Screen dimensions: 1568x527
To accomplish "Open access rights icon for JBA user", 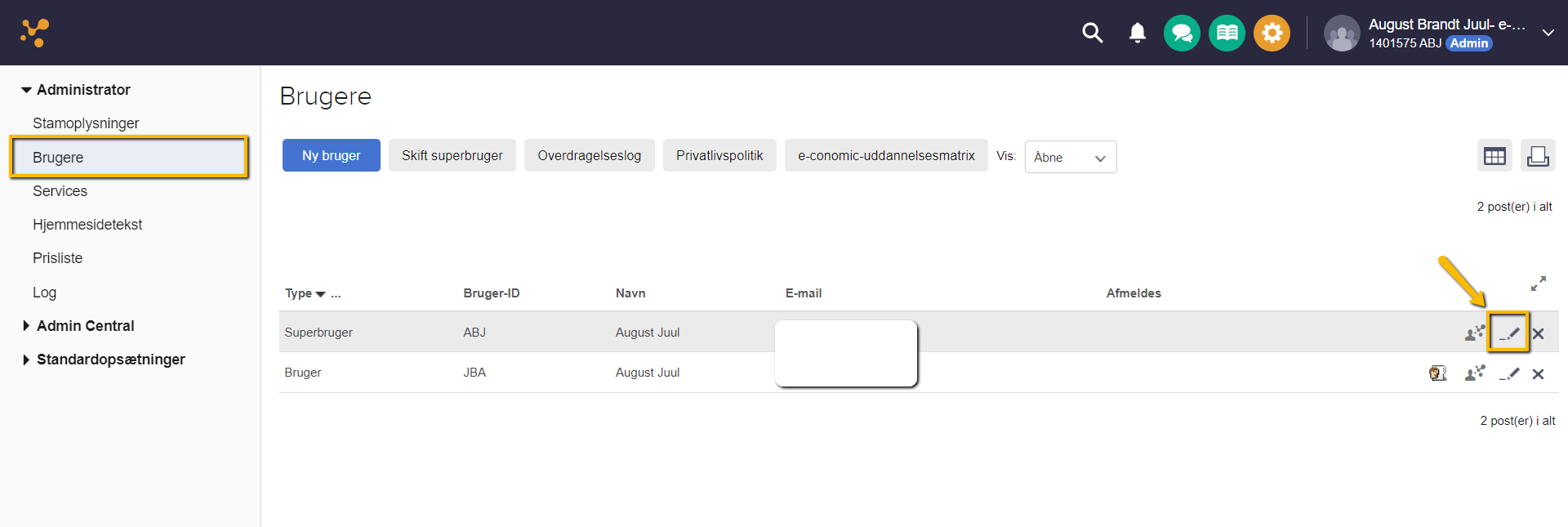I will (1474, 373).
